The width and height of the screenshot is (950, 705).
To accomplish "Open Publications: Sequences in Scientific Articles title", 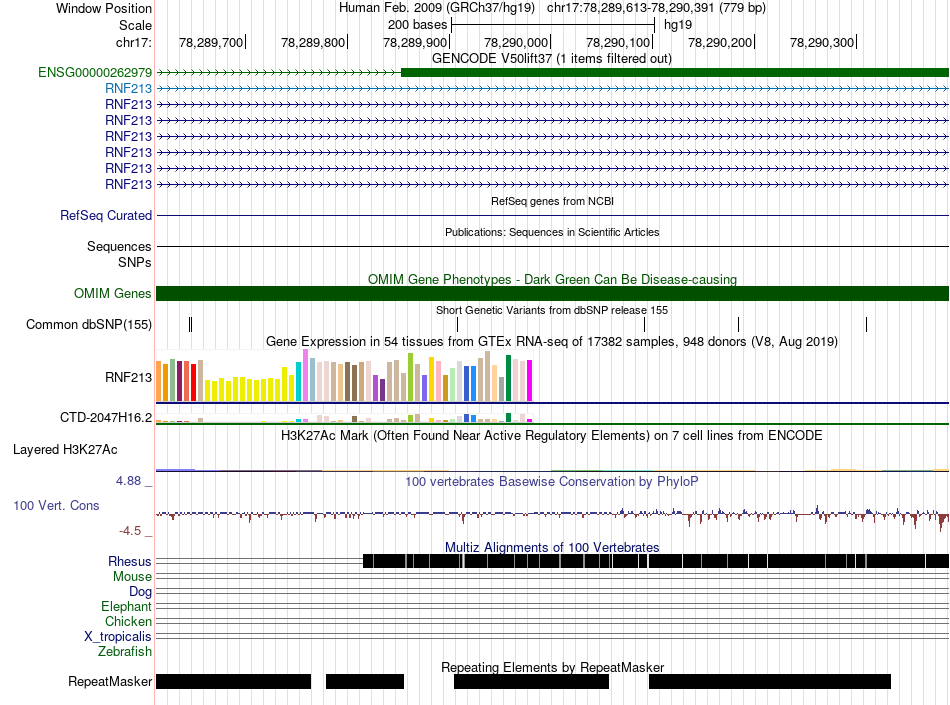I will click(552, 232).
